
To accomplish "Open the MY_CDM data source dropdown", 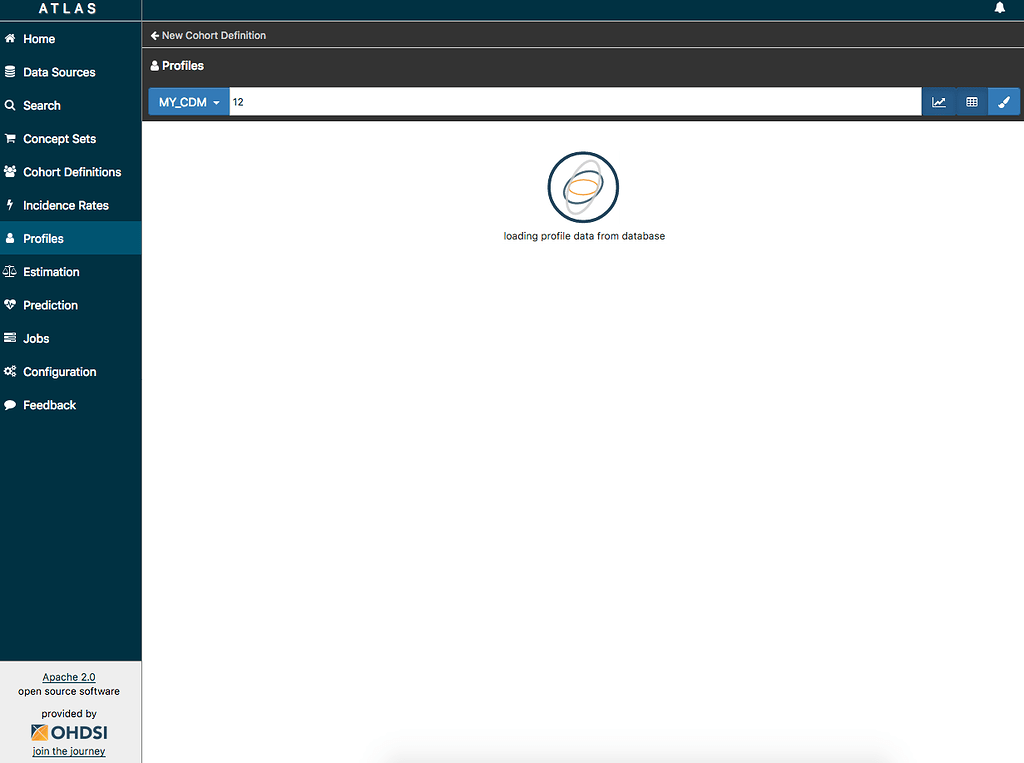I will point(188,101).
